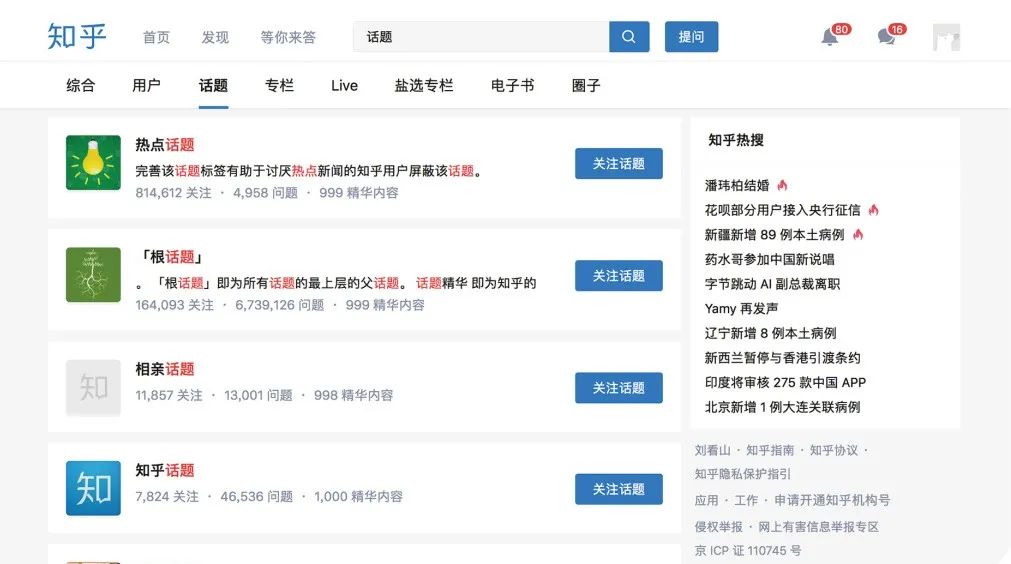Open the 「根话题」 title link

[x=171, y=257]
